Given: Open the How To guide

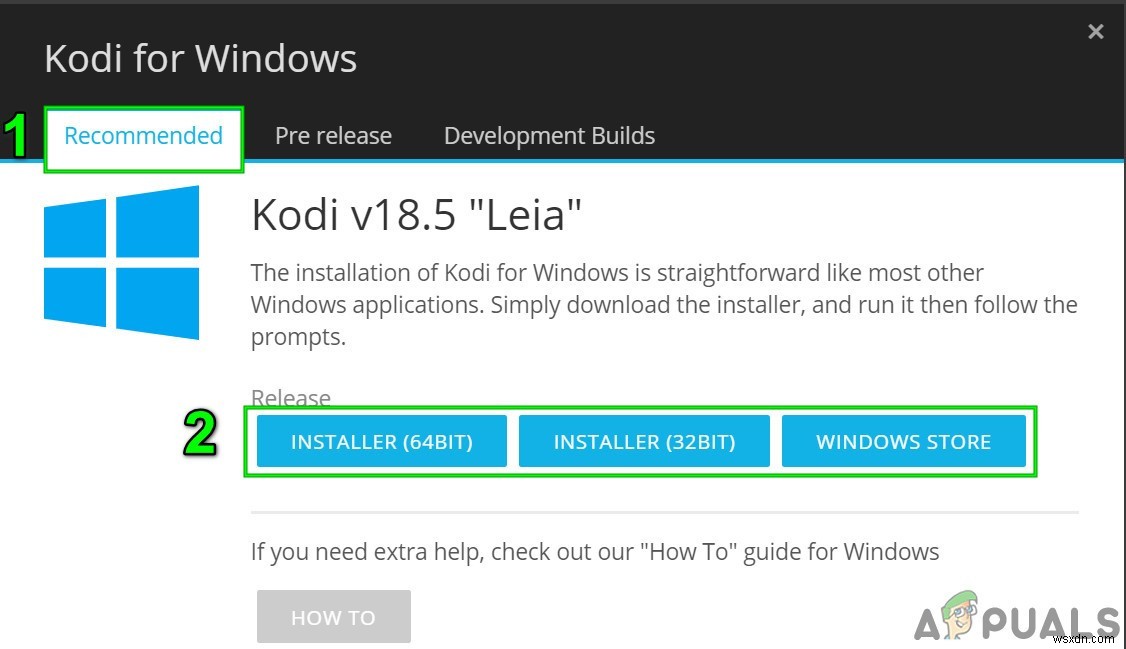Looking at the screenshot, I should point(333,616).
